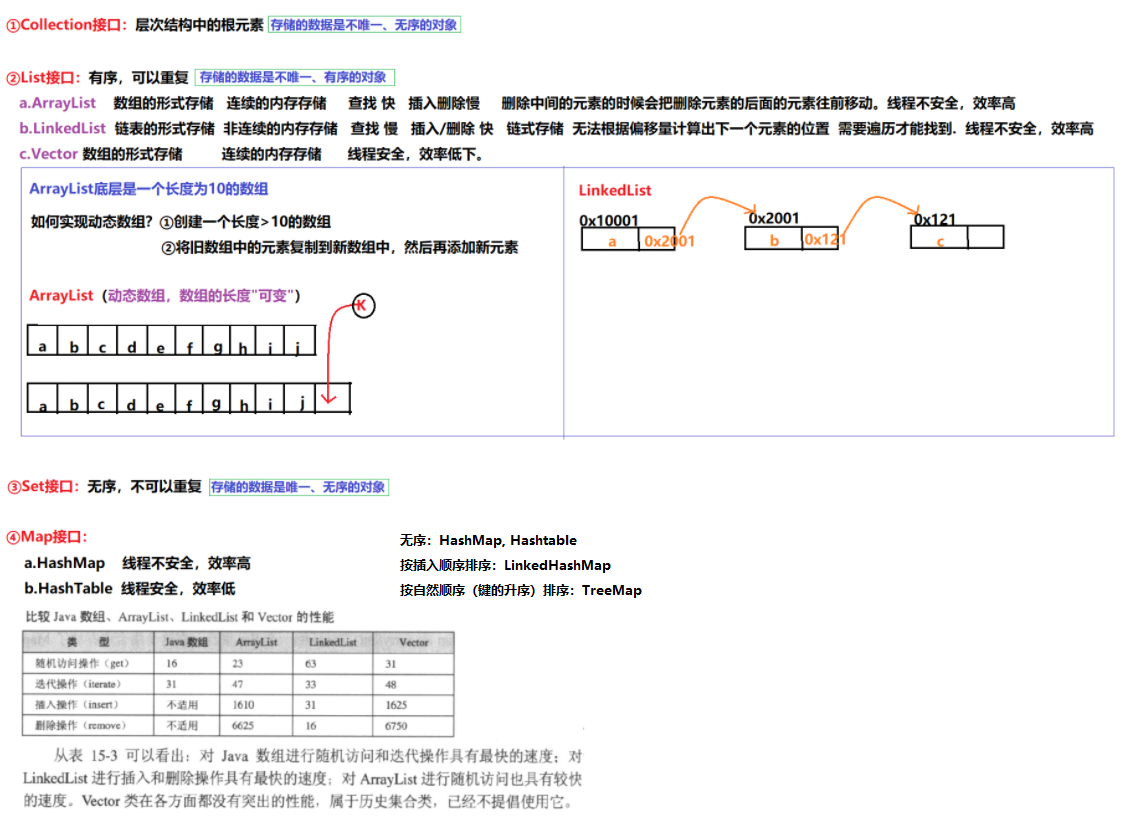Click the Vector column header in the table
Screen dimensions: 1124x816
point(413,642)
